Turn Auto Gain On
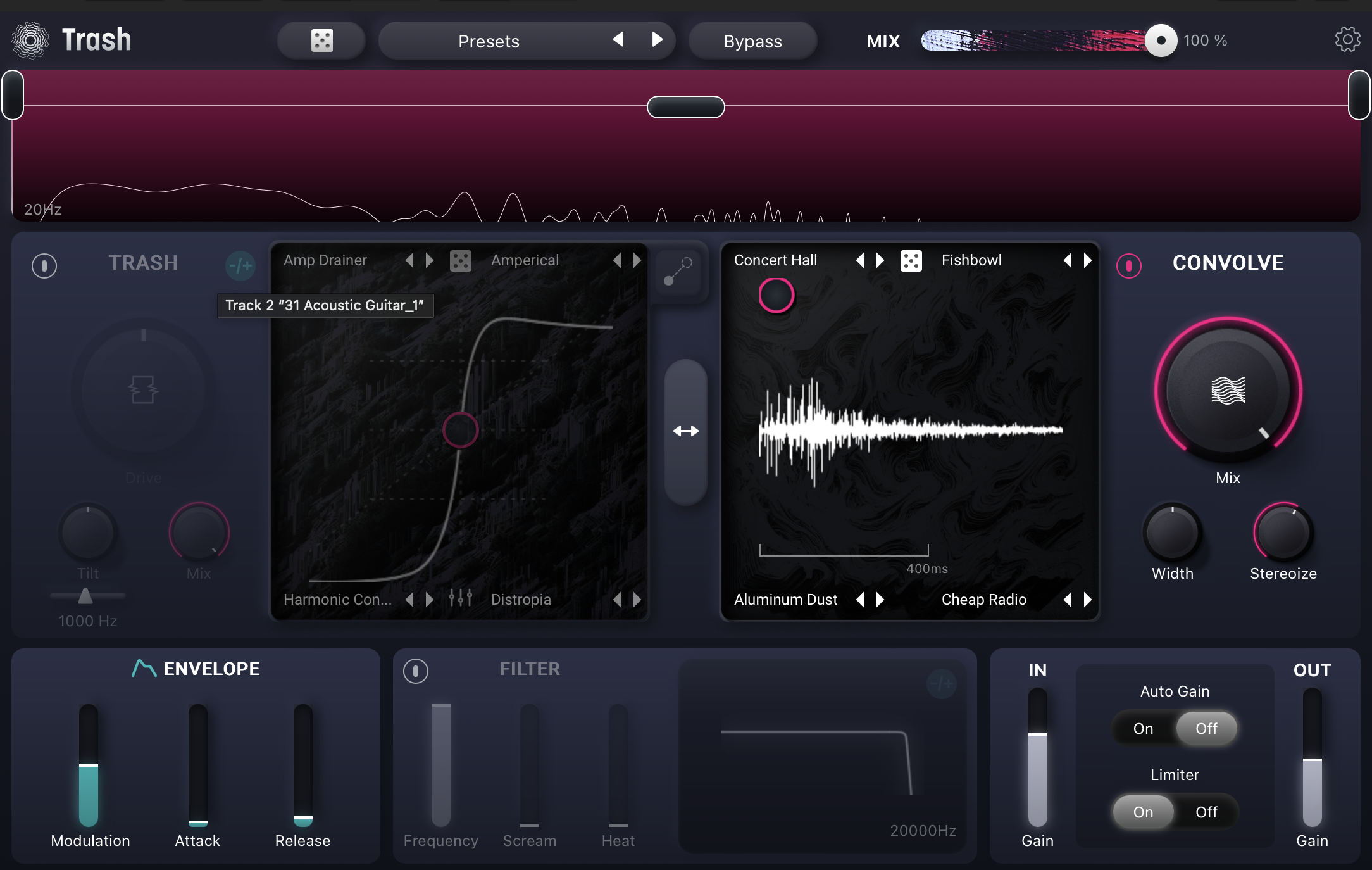The image size is (1372, 870). coord(1143,729)
